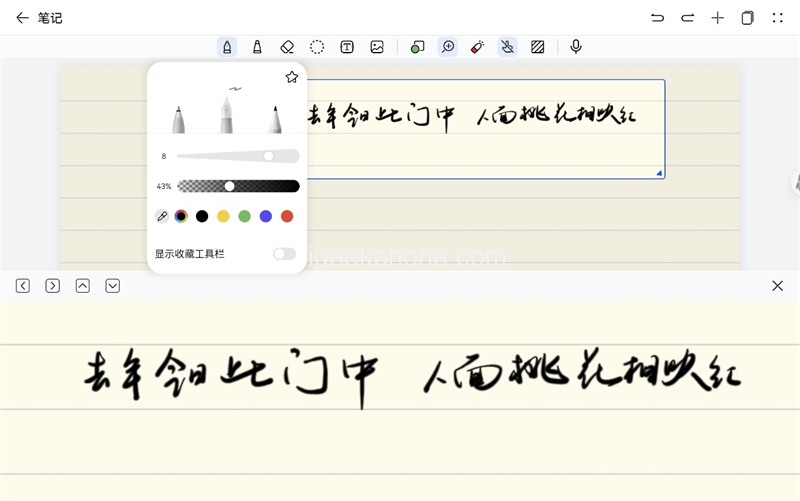This screenshot has width=800, height=501.
Task: Insert a text box
Action: click(x=347, y=47)
